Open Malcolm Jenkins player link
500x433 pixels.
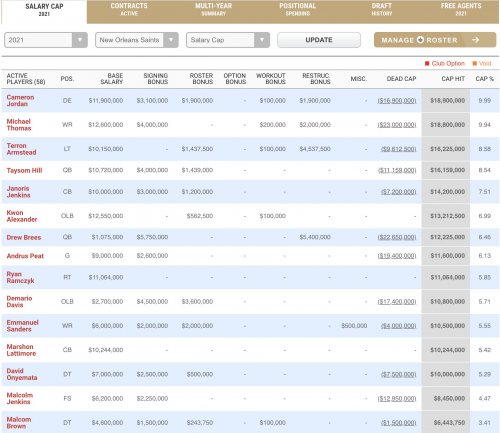(20, 398)
